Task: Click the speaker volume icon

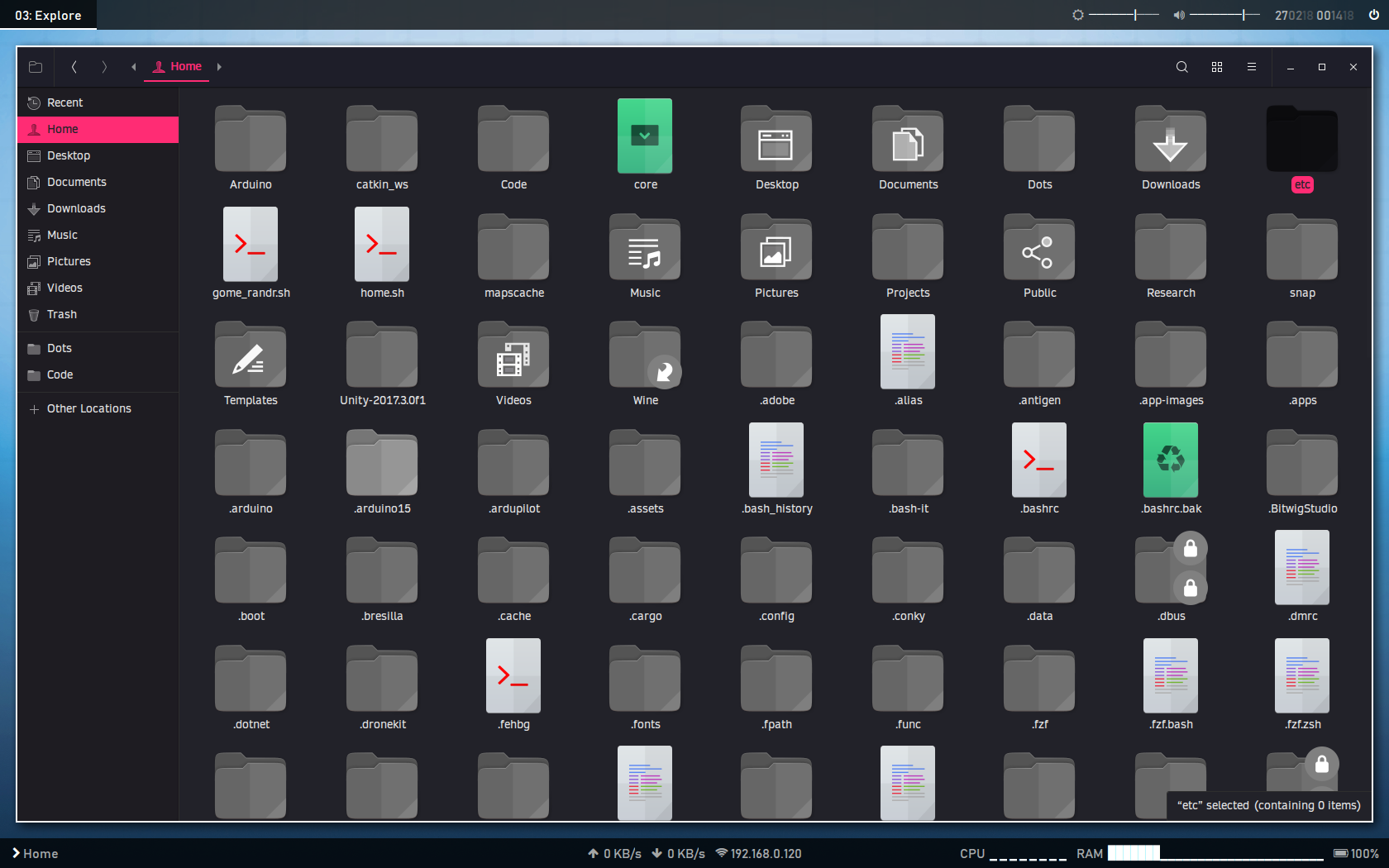Action: pyautogui.click(x=1179, y=15)
